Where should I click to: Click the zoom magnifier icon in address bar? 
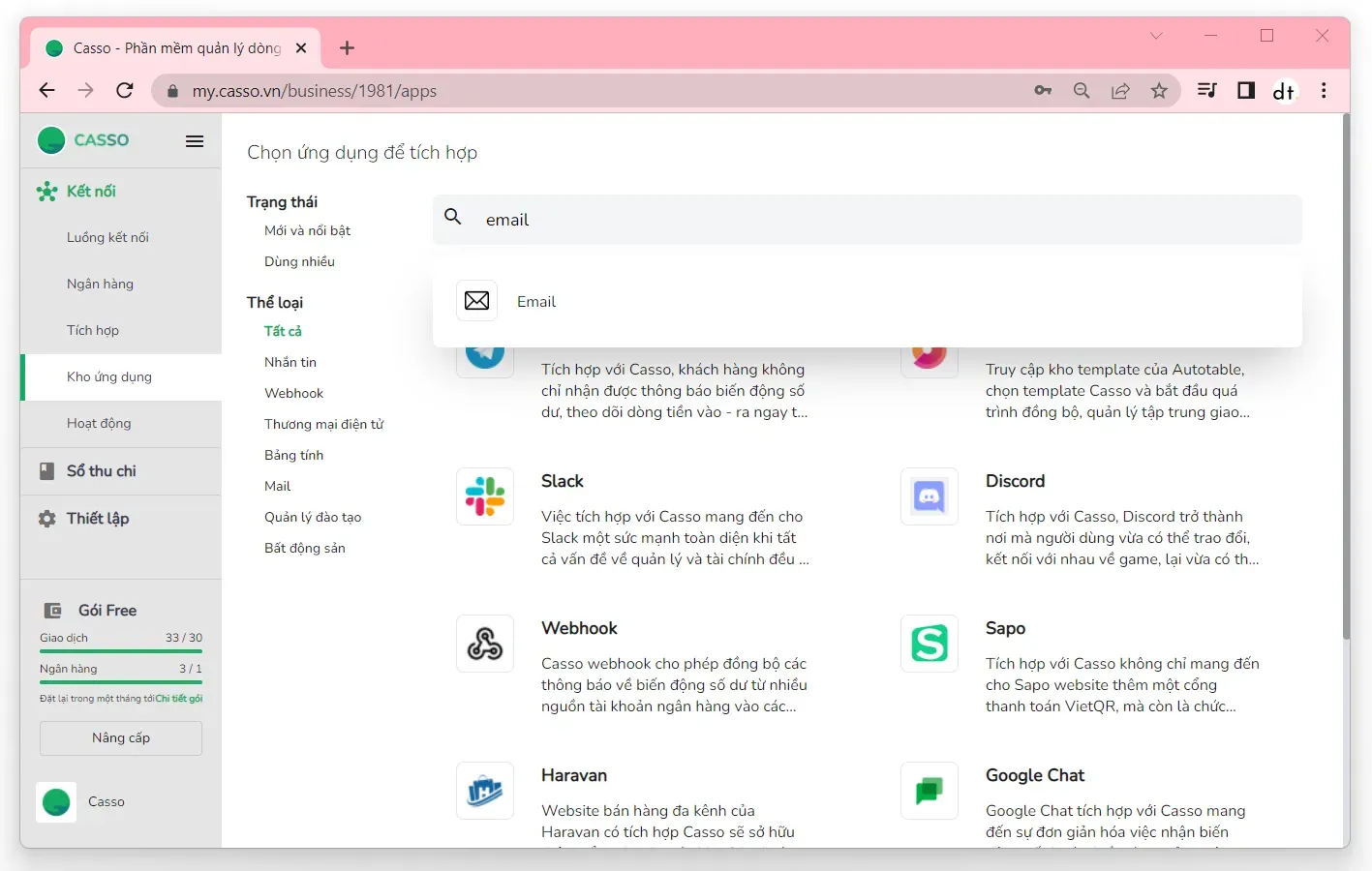(1082, 91)
